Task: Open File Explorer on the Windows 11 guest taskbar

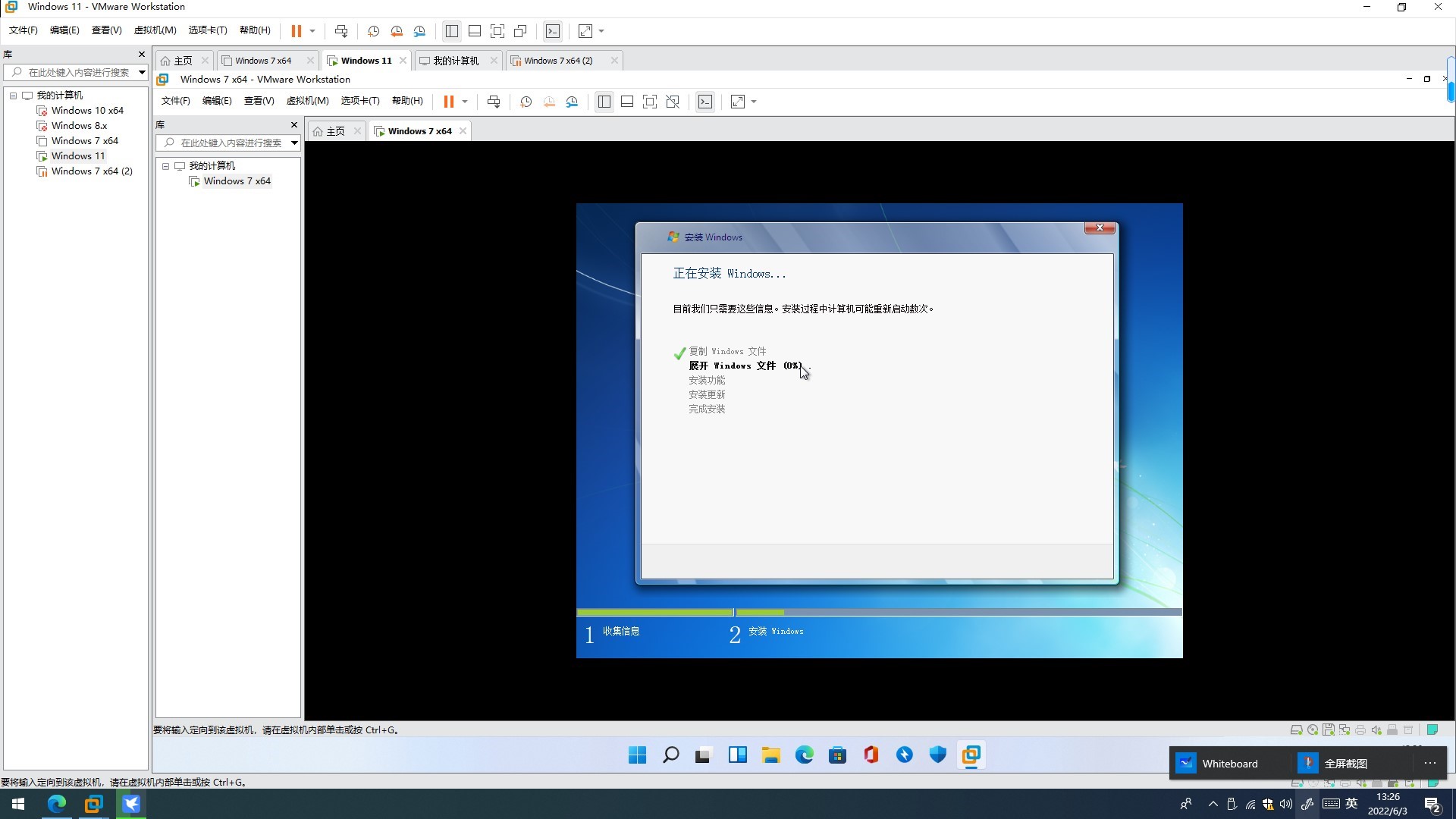Action: pos(771,755)
